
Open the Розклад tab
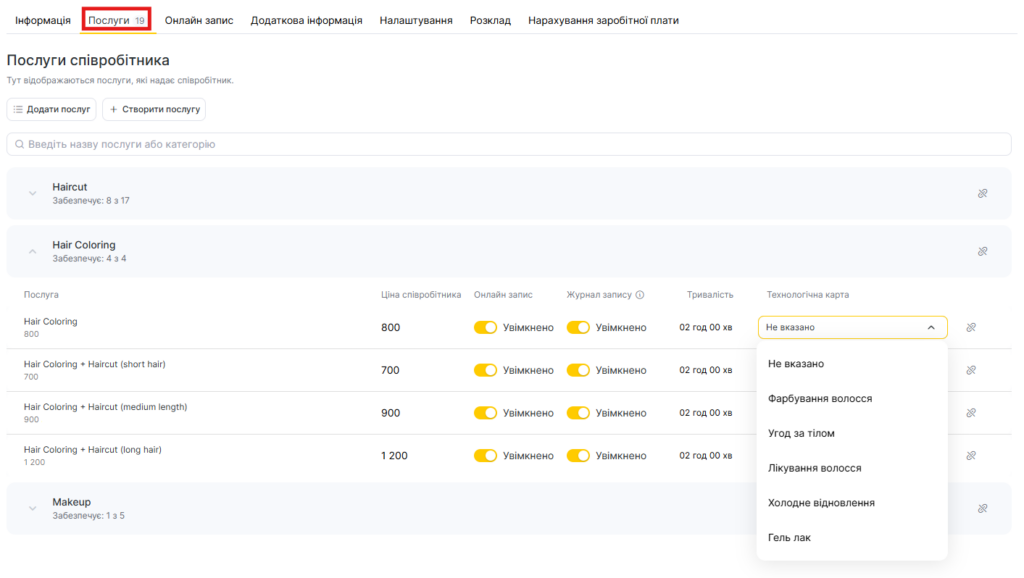(x=490, y=20)
